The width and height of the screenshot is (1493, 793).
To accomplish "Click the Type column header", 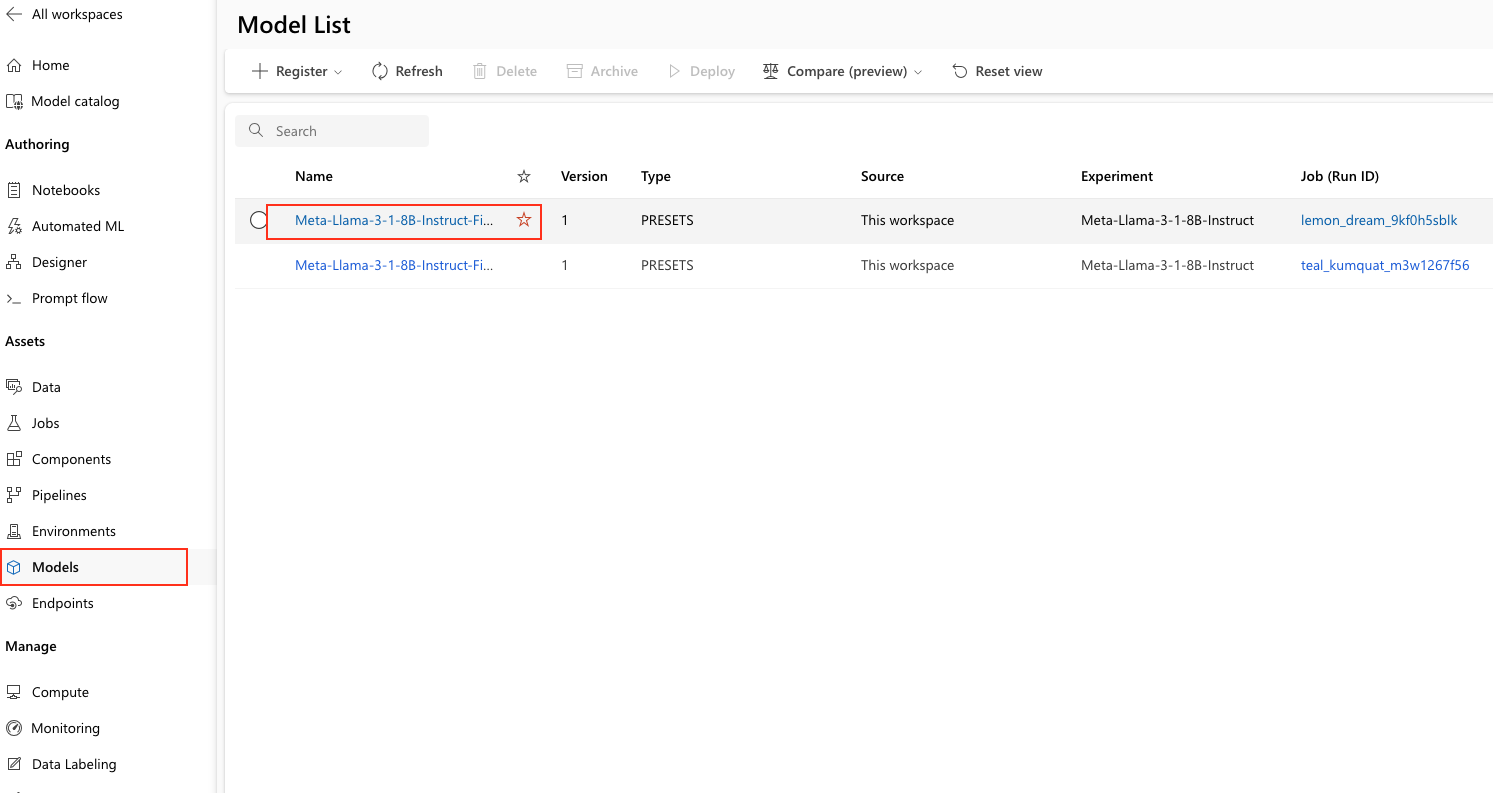I will [656, 176].
